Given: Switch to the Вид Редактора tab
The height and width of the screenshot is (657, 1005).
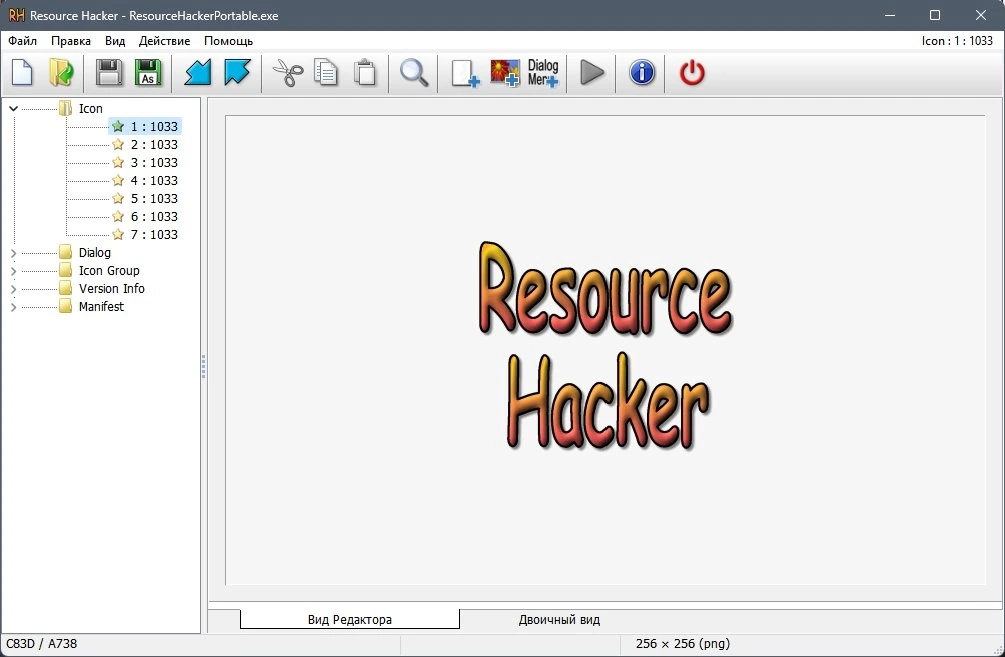Looking at the screenshot, I should click(349, 619).
